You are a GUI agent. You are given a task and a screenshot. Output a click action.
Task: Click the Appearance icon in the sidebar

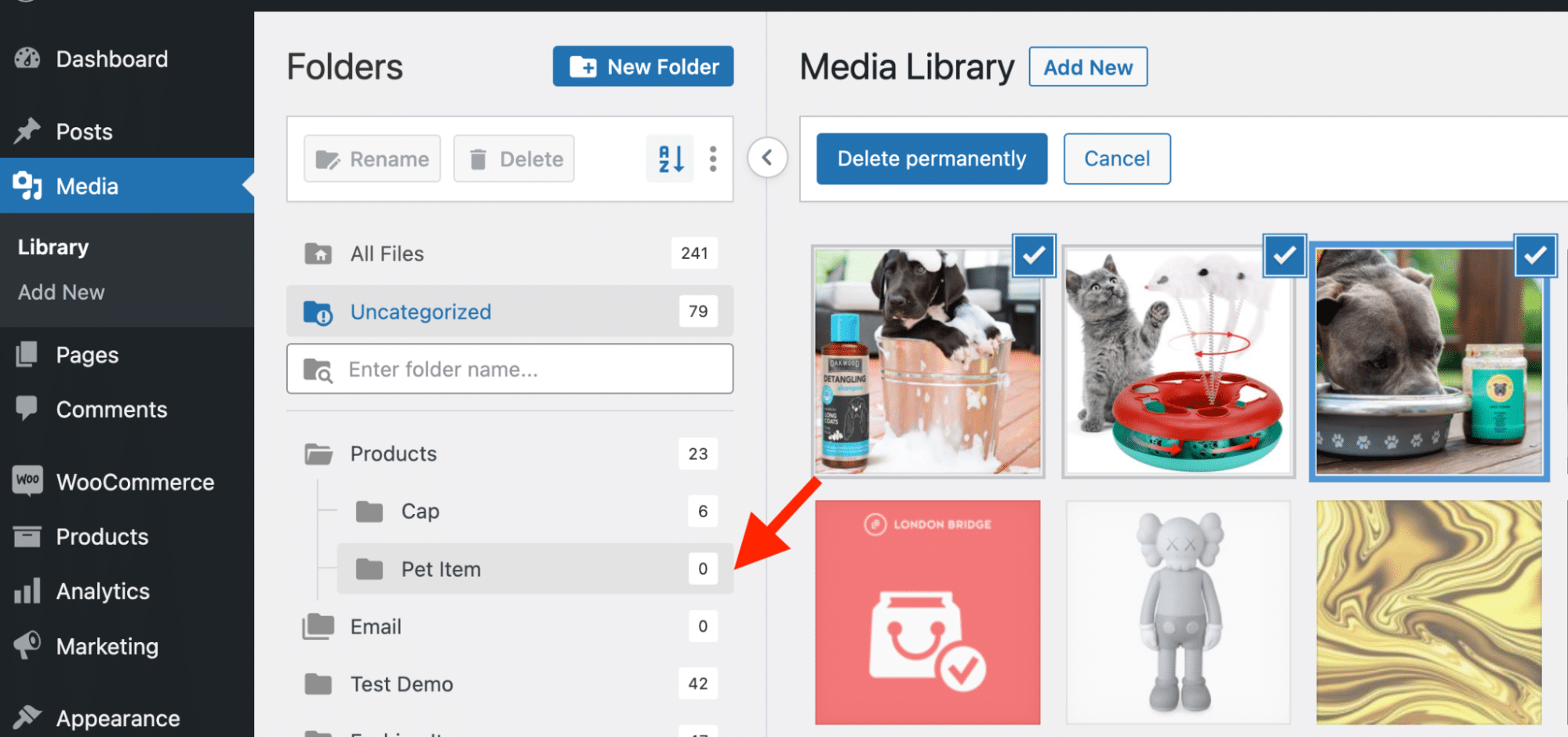(x=27, y=717)
